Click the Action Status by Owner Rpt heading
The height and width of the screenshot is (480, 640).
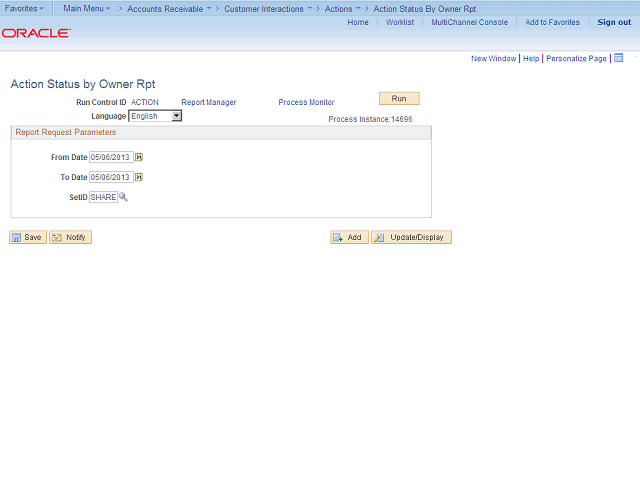83,84
